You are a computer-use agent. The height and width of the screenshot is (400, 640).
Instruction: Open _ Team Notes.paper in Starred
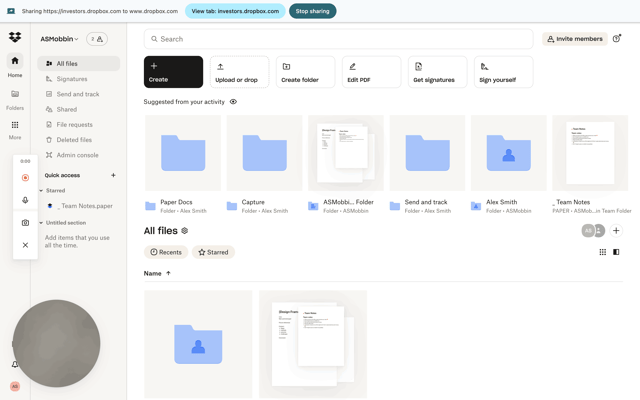coord(80,206)
